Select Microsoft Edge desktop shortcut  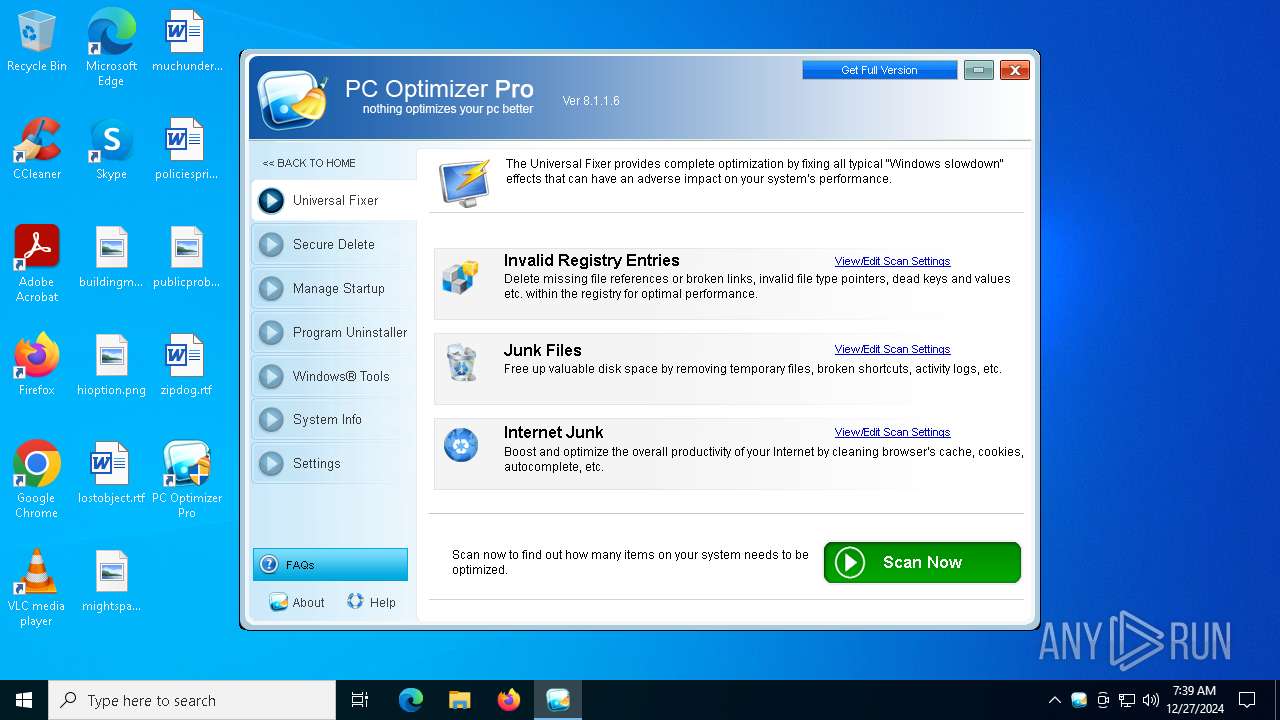(111, 48)
